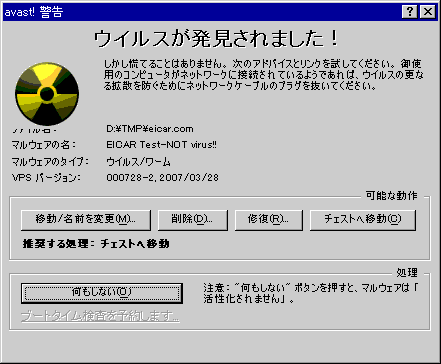
Task: Click the avast! 警告 title bar text
Action: [34, 12]
